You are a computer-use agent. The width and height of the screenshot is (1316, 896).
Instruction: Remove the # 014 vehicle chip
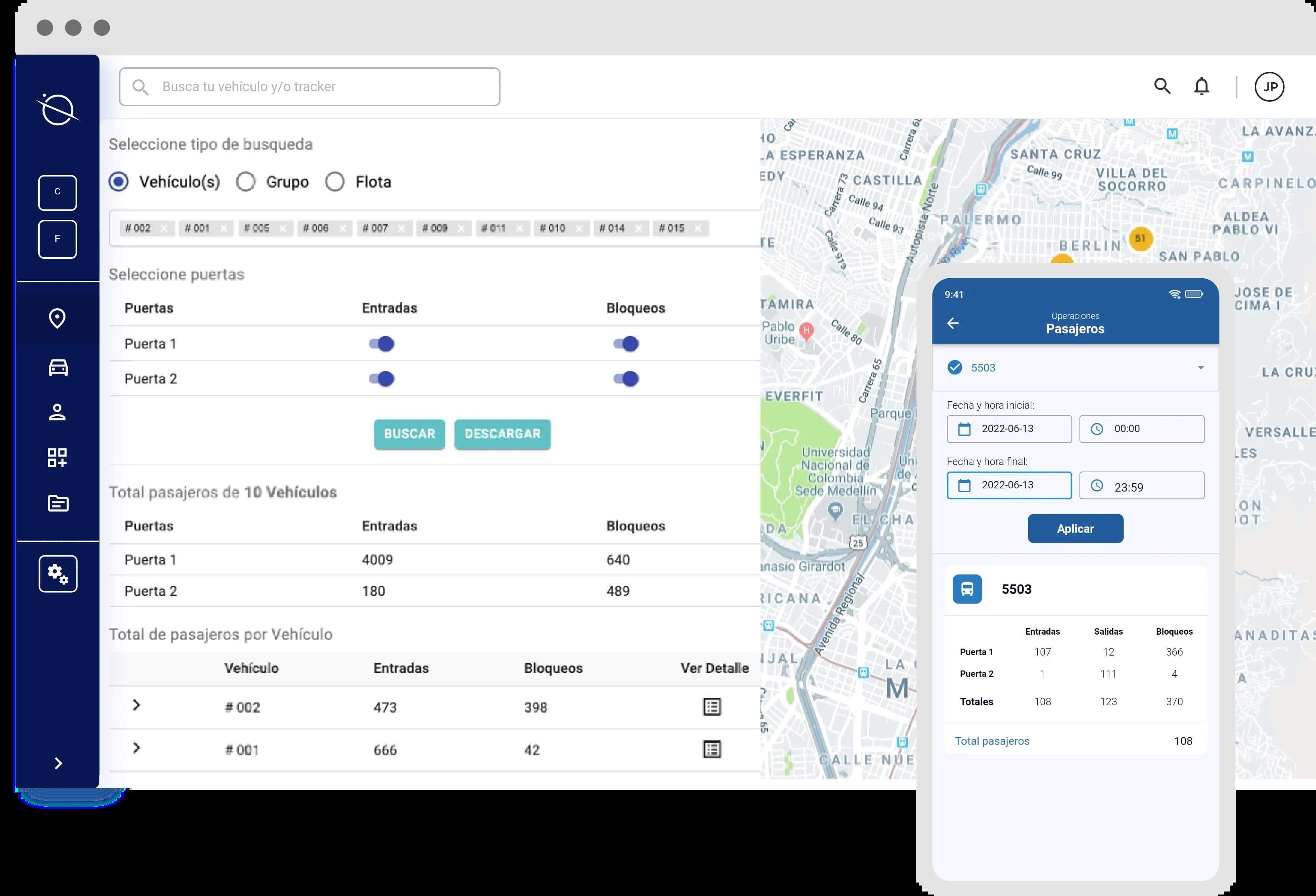coord(638,228)
